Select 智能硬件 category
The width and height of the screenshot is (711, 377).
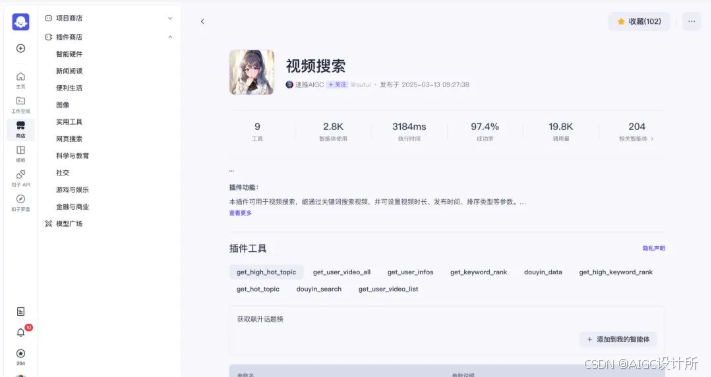coord(69,54)
